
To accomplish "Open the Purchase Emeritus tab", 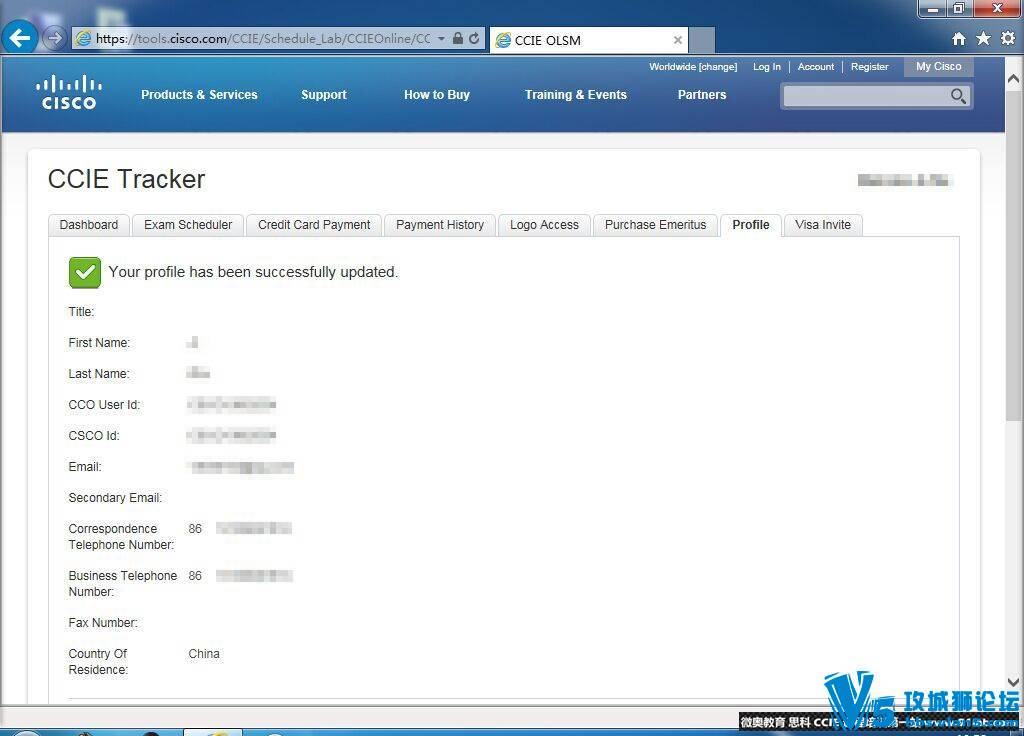I will (656, 225).
